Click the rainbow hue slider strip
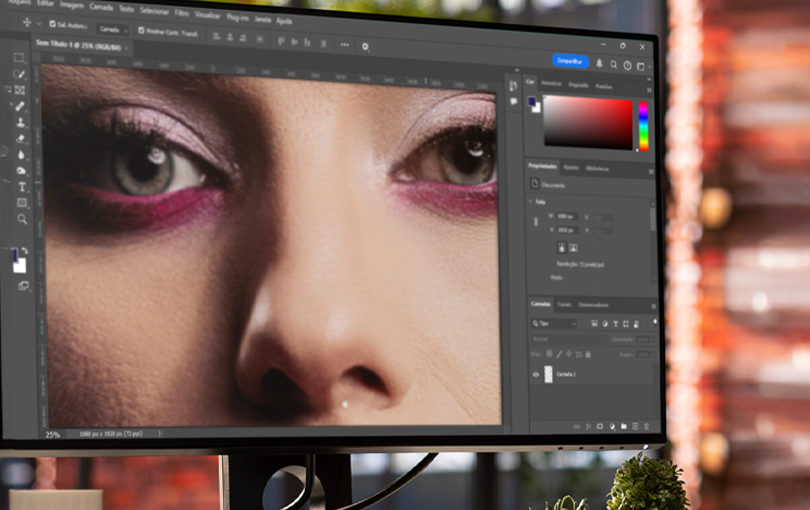This screenshot has height=510, width=810. 643,125
